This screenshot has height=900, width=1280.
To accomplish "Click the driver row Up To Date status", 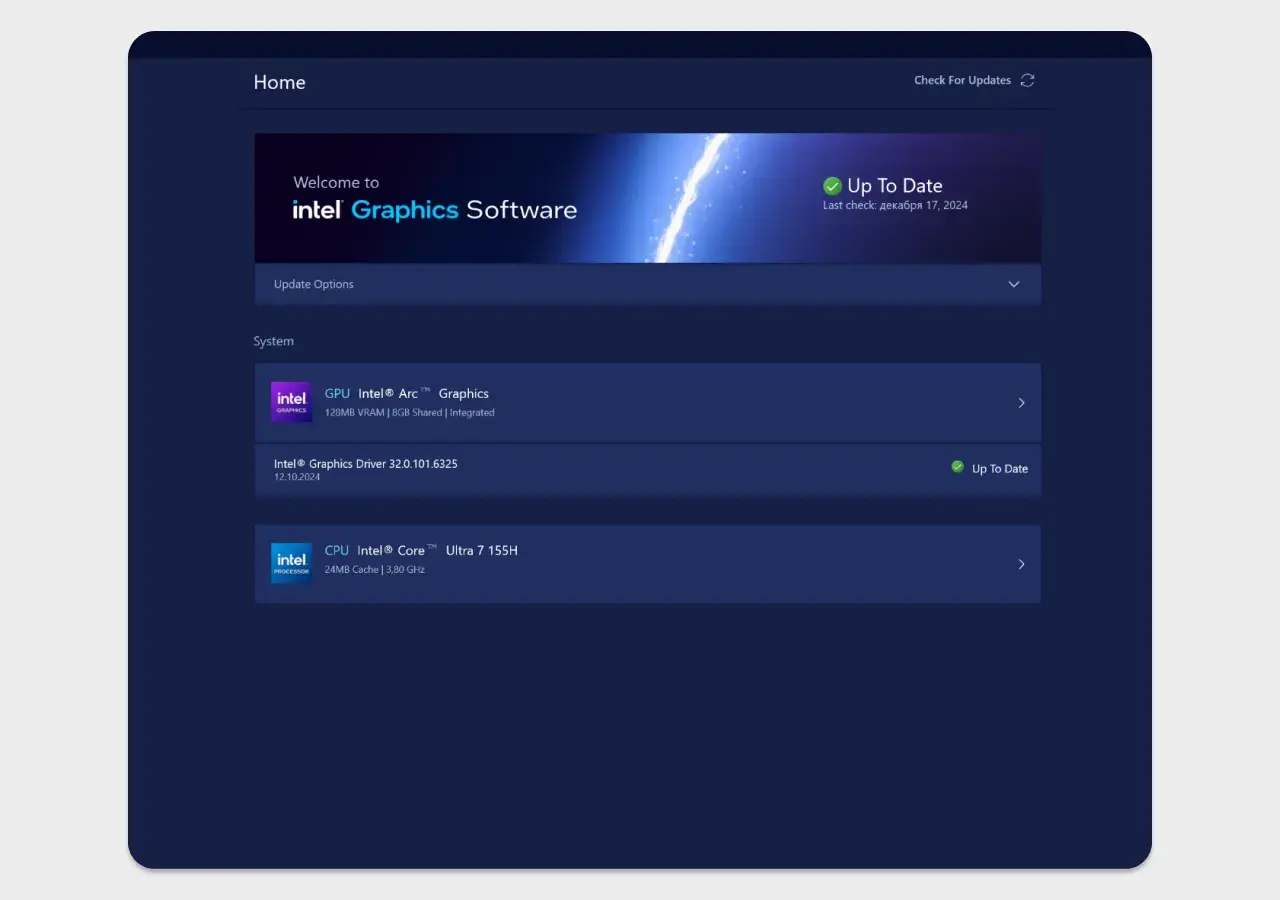I will click(1000, 468).
